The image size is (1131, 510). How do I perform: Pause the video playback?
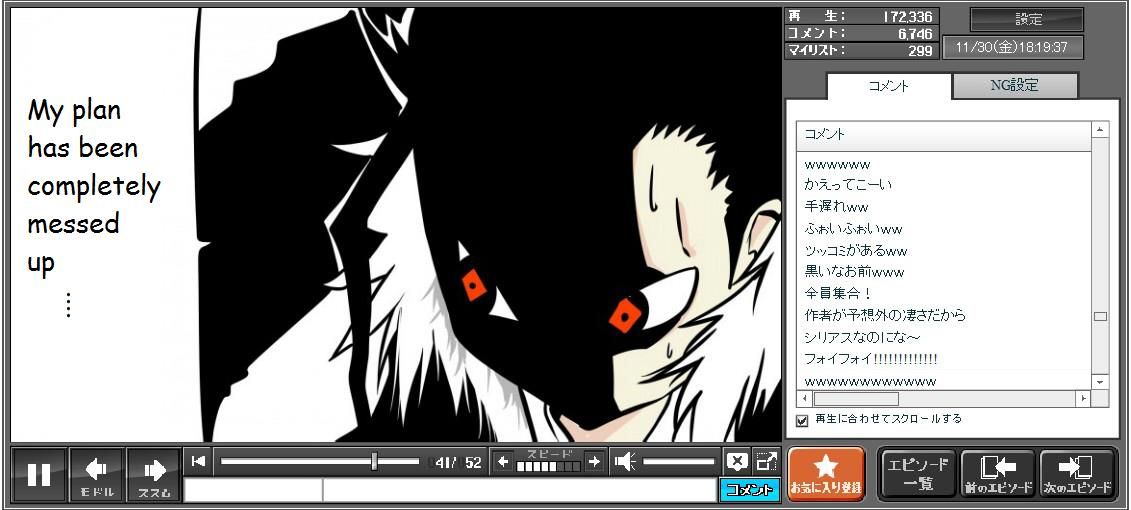click(39, 474)
